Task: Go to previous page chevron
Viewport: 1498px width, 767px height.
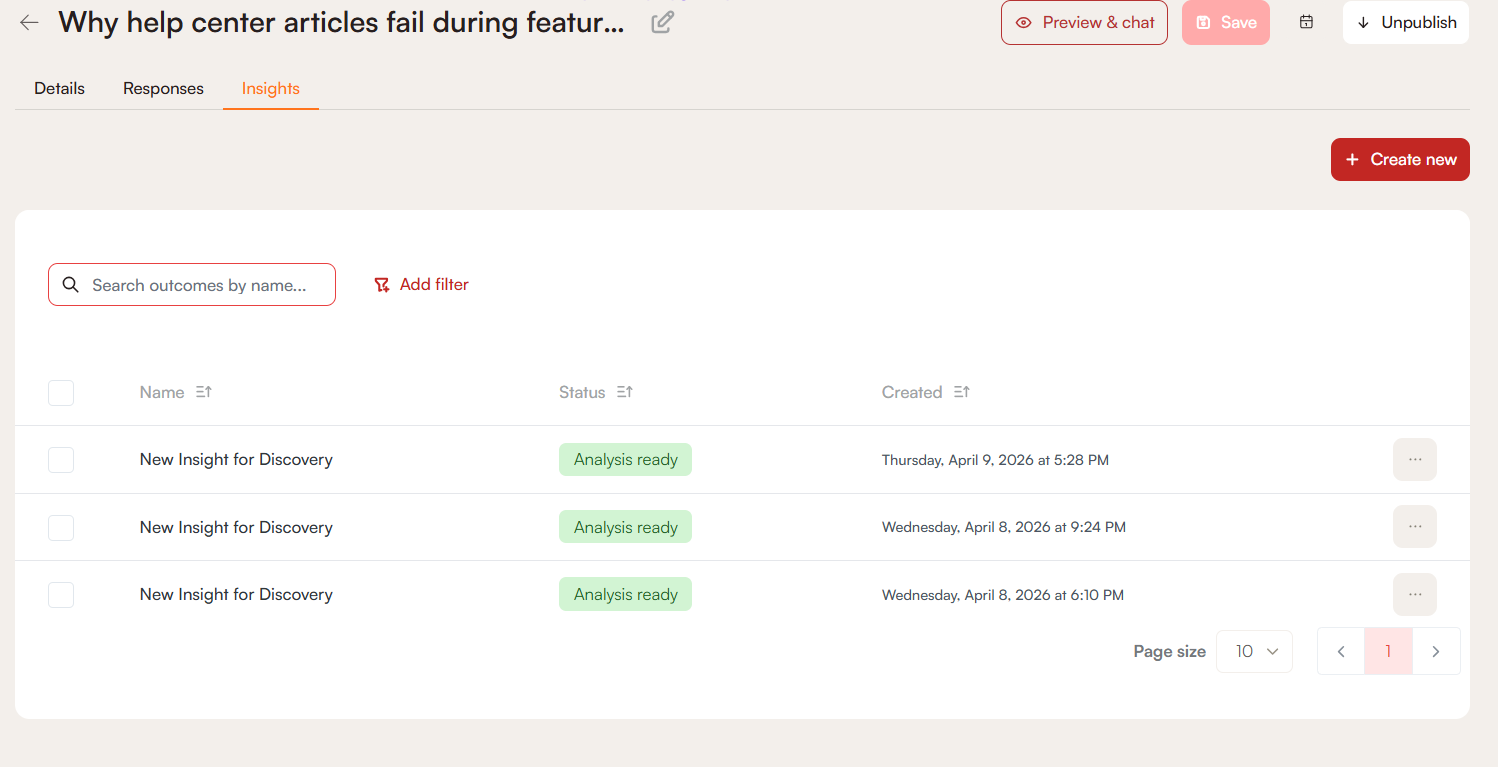Action: pos(1341,651)
